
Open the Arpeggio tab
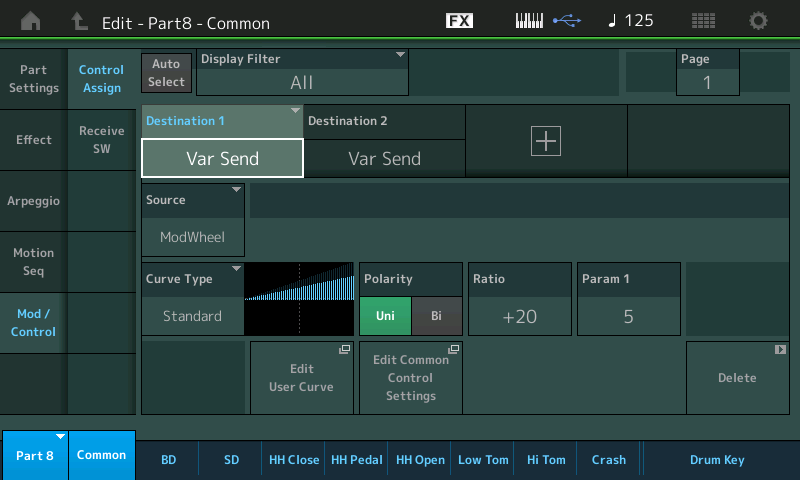point(34,200)
